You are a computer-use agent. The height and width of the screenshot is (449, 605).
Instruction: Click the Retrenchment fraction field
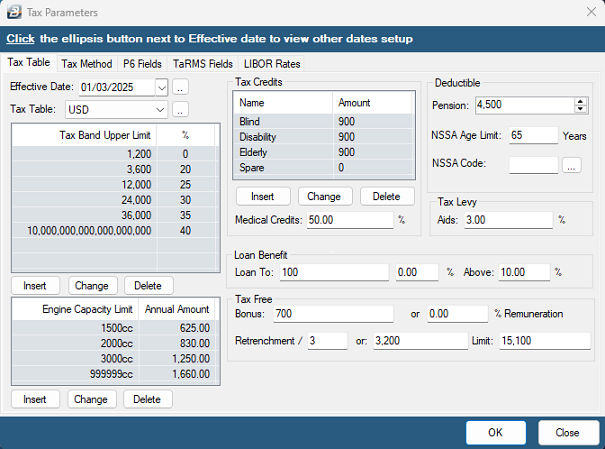coord(327,341)
